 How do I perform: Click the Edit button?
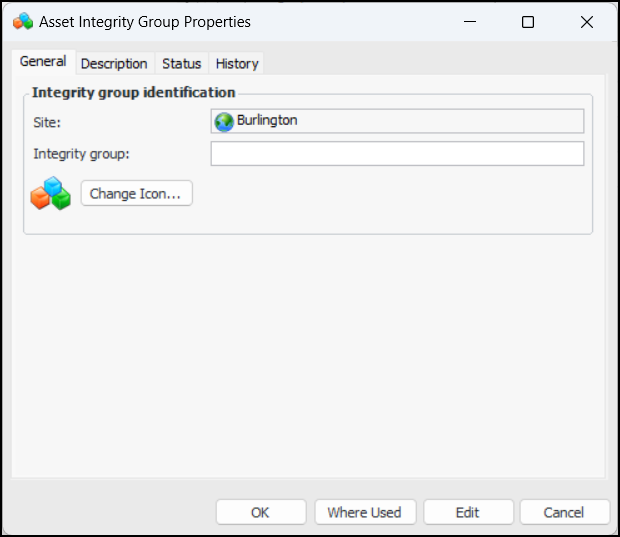(468, 512)
